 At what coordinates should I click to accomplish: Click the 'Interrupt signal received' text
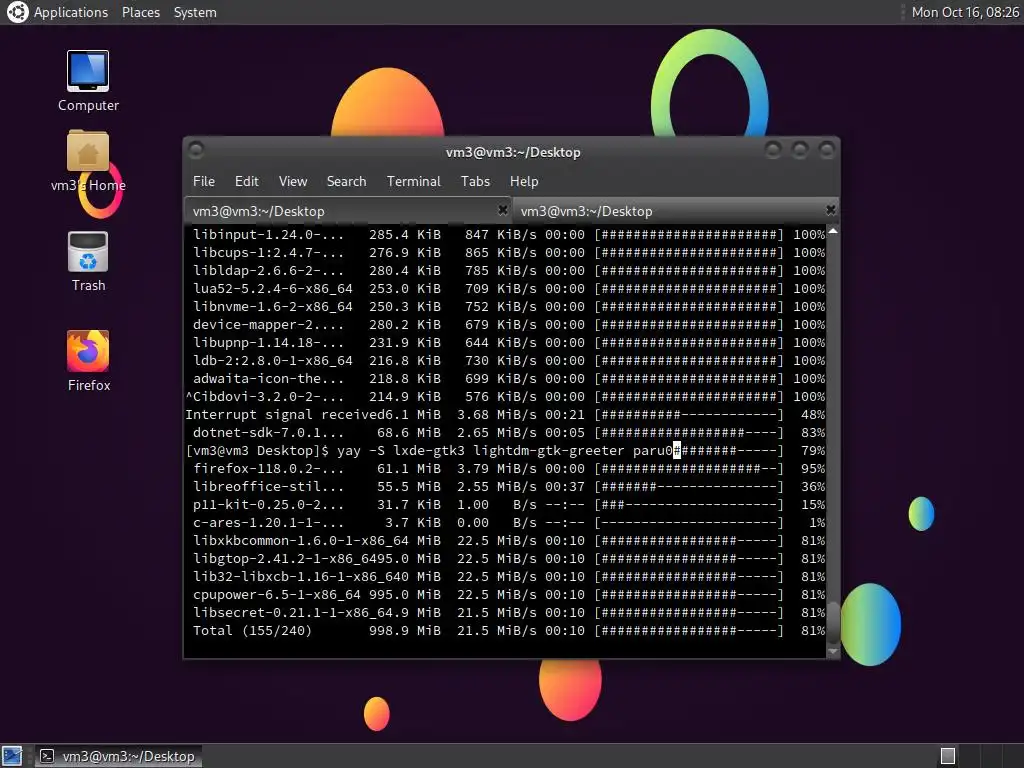tap(285, 415)
